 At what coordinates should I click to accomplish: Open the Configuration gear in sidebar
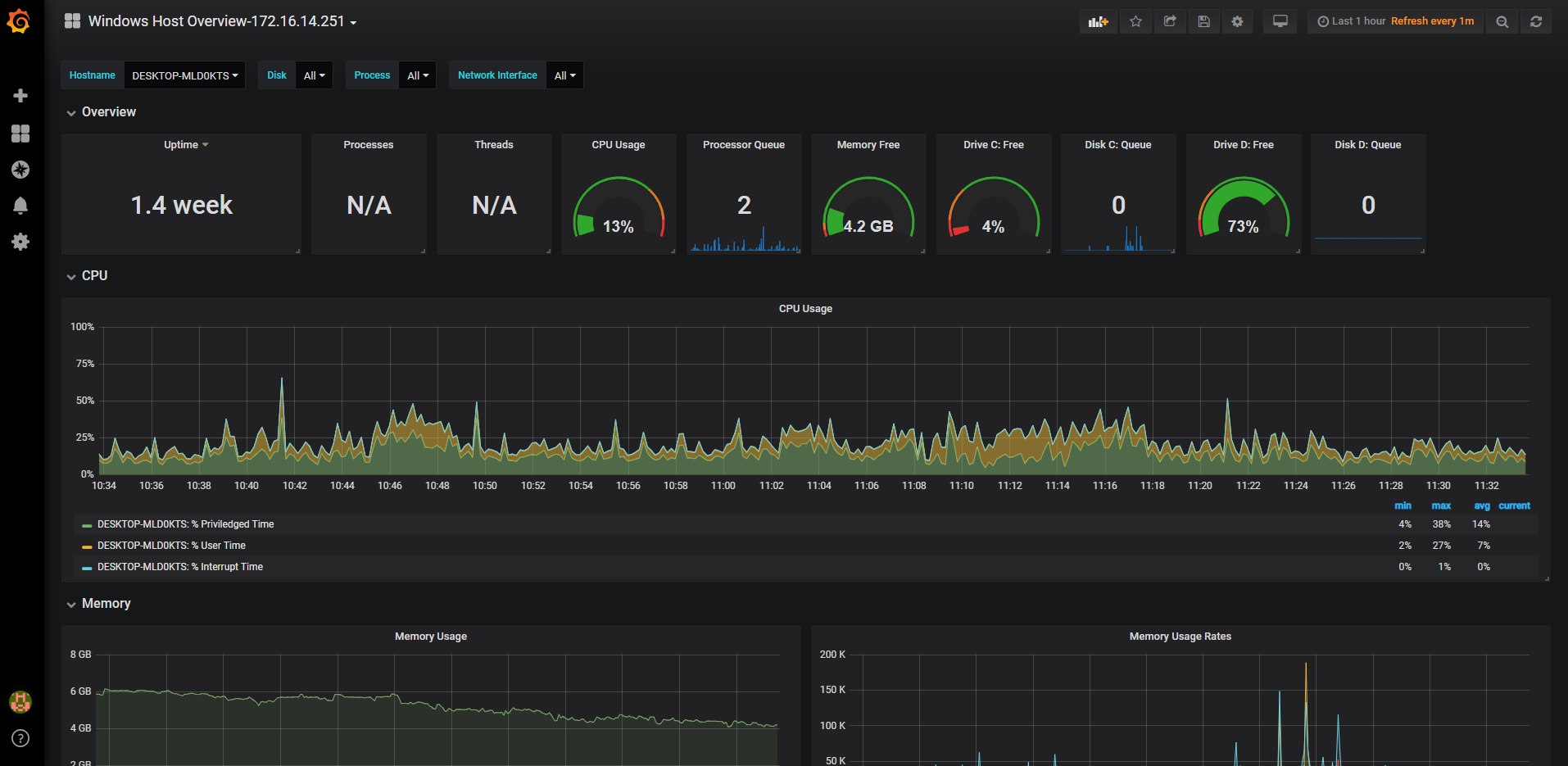click(20, 242)
